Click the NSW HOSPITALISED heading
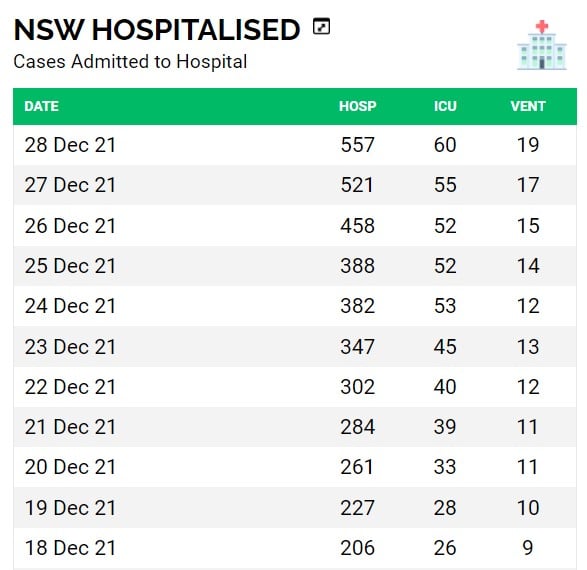Viewport: 587px width, 570px height. click(157, 30)
